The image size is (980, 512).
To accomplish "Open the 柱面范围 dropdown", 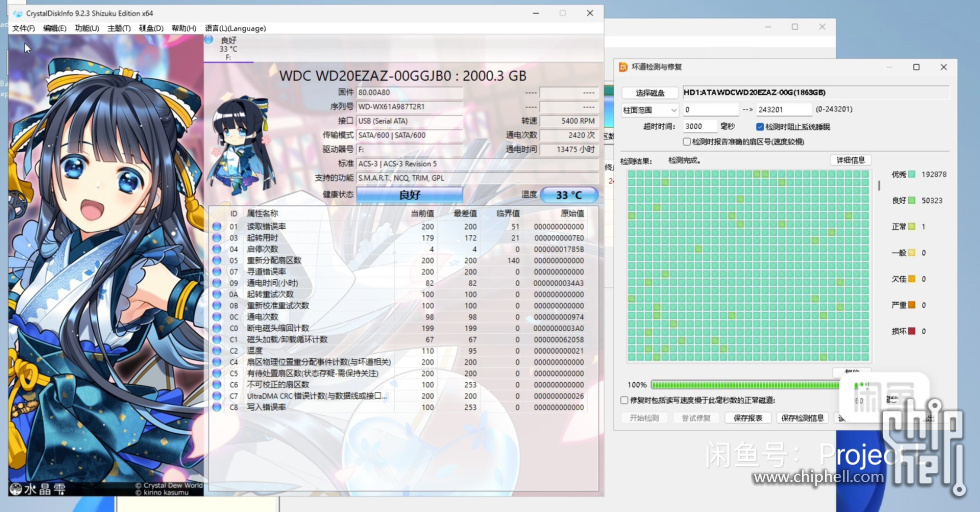I will click(x=650, y=109).
